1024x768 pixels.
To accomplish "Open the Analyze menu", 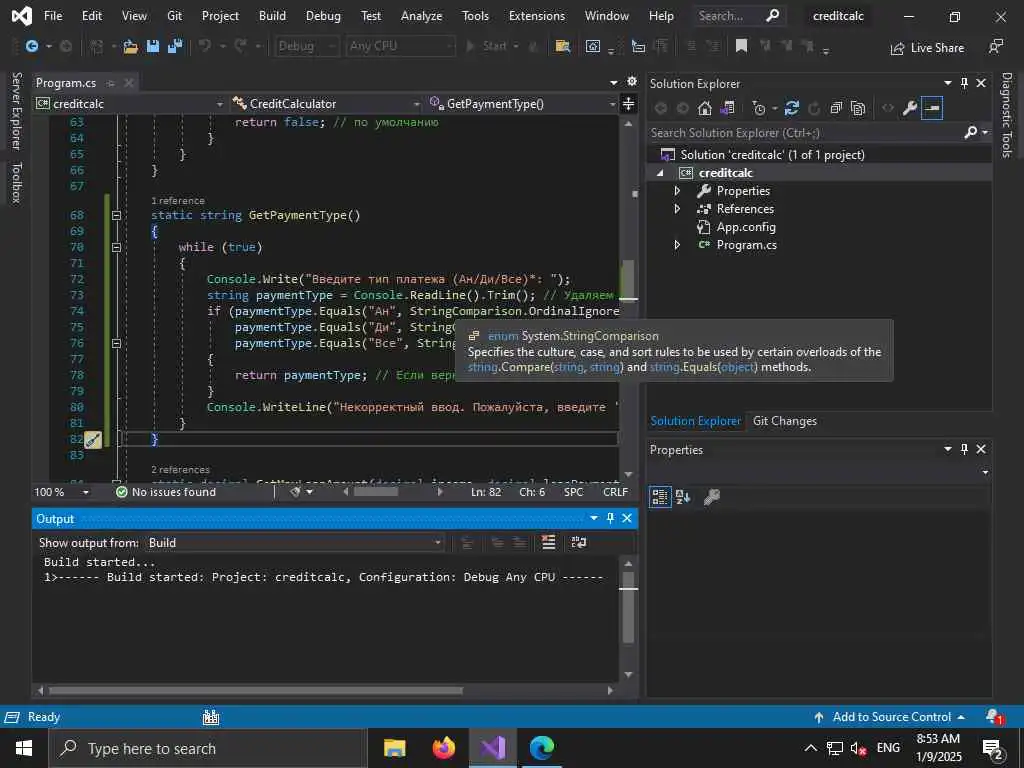I will [421, 16].
